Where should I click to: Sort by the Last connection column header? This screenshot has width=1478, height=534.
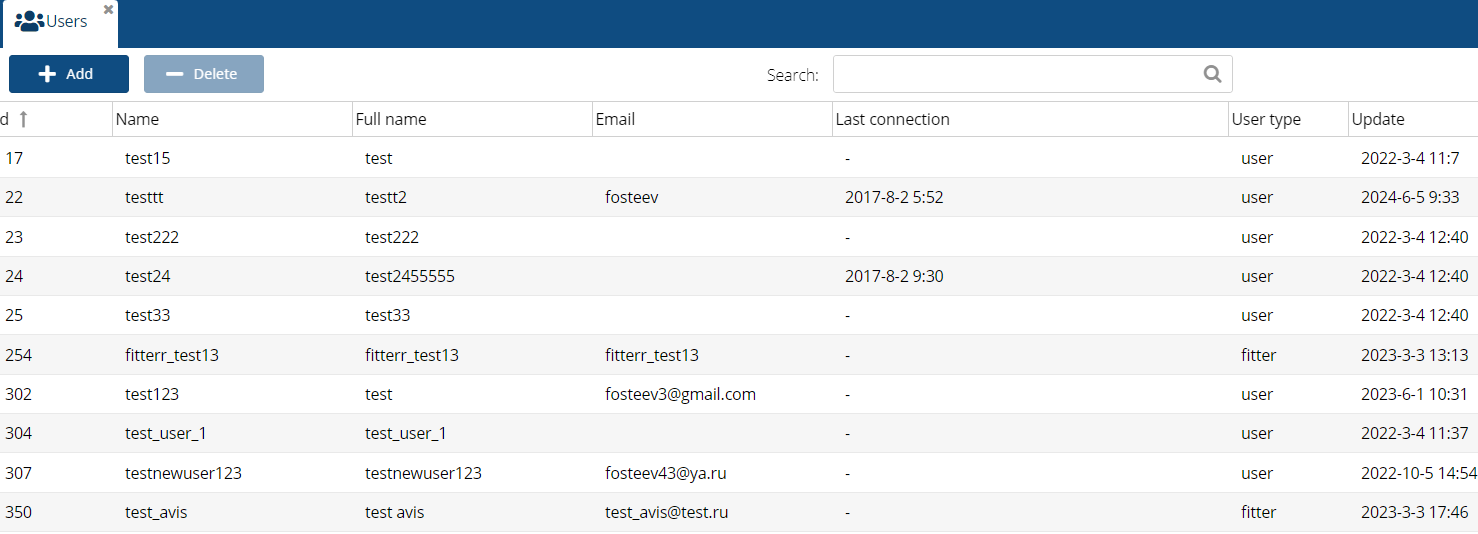892,119
